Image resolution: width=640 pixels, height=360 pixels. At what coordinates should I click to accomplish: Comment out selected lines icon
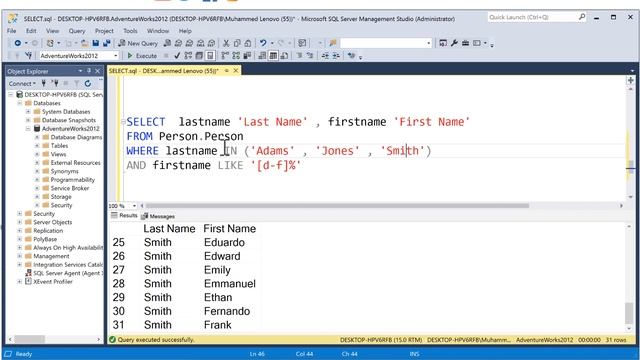299,56
